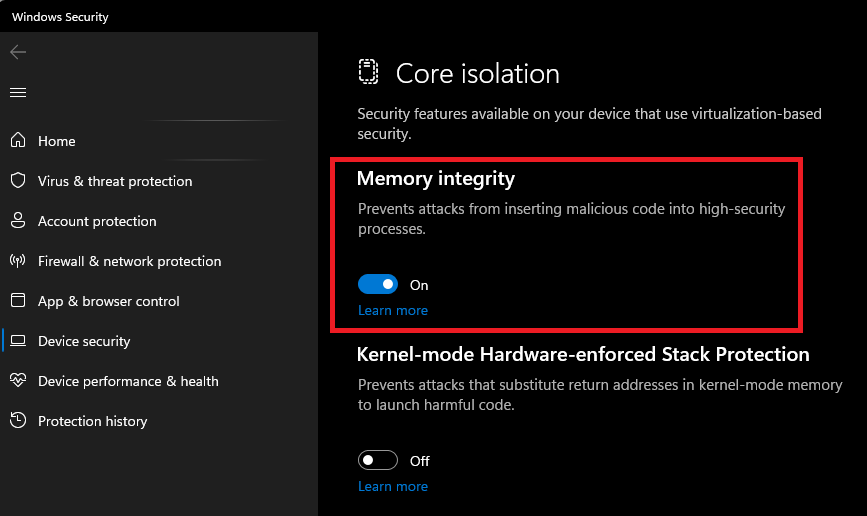Viewport: 867px width, 516px height.
Task: Click the Device performance & health heart icon
Action: (18, 381)
